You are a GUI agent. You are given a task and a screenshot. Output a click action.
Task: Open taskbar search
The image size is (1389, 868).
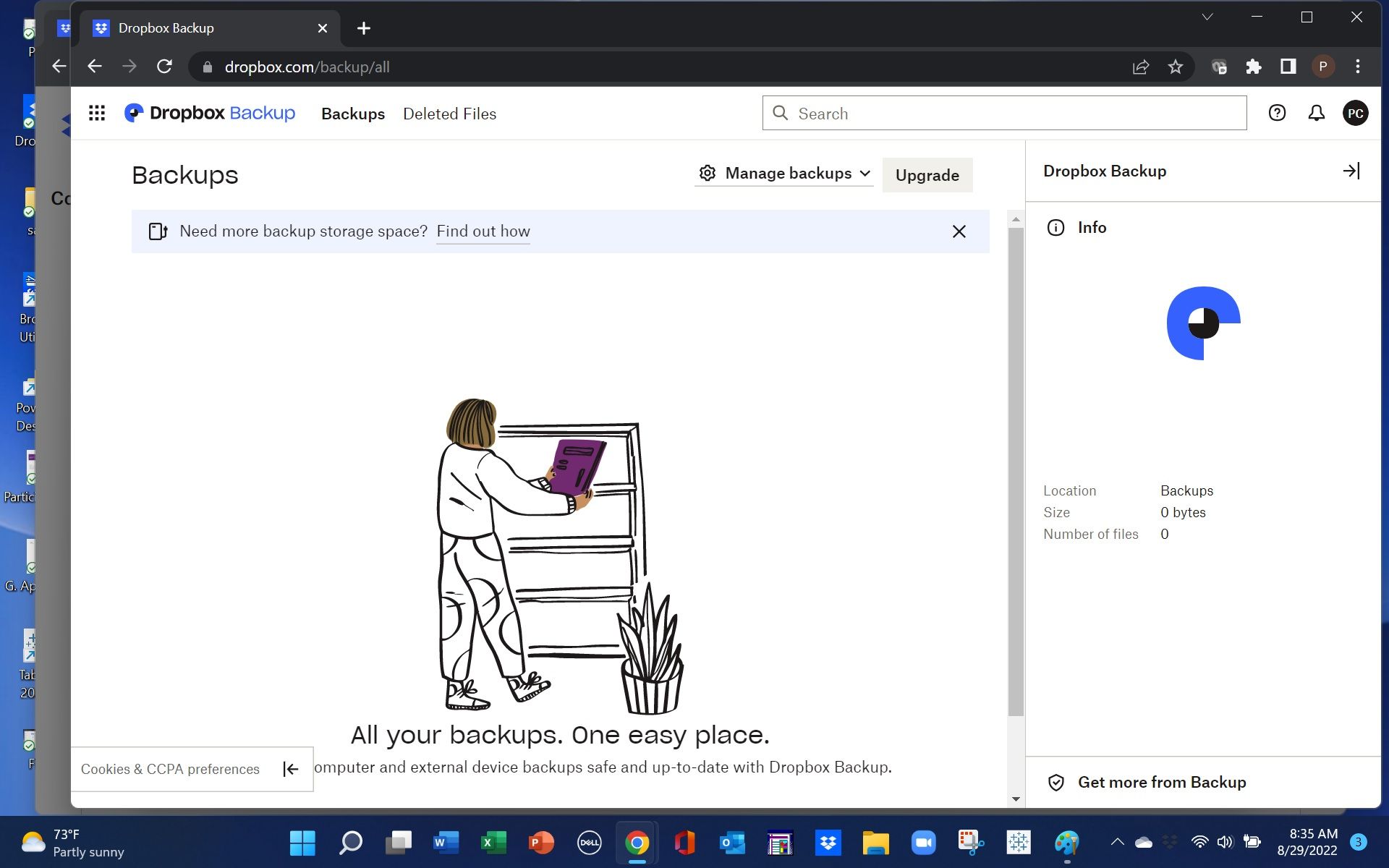[351, 843]
